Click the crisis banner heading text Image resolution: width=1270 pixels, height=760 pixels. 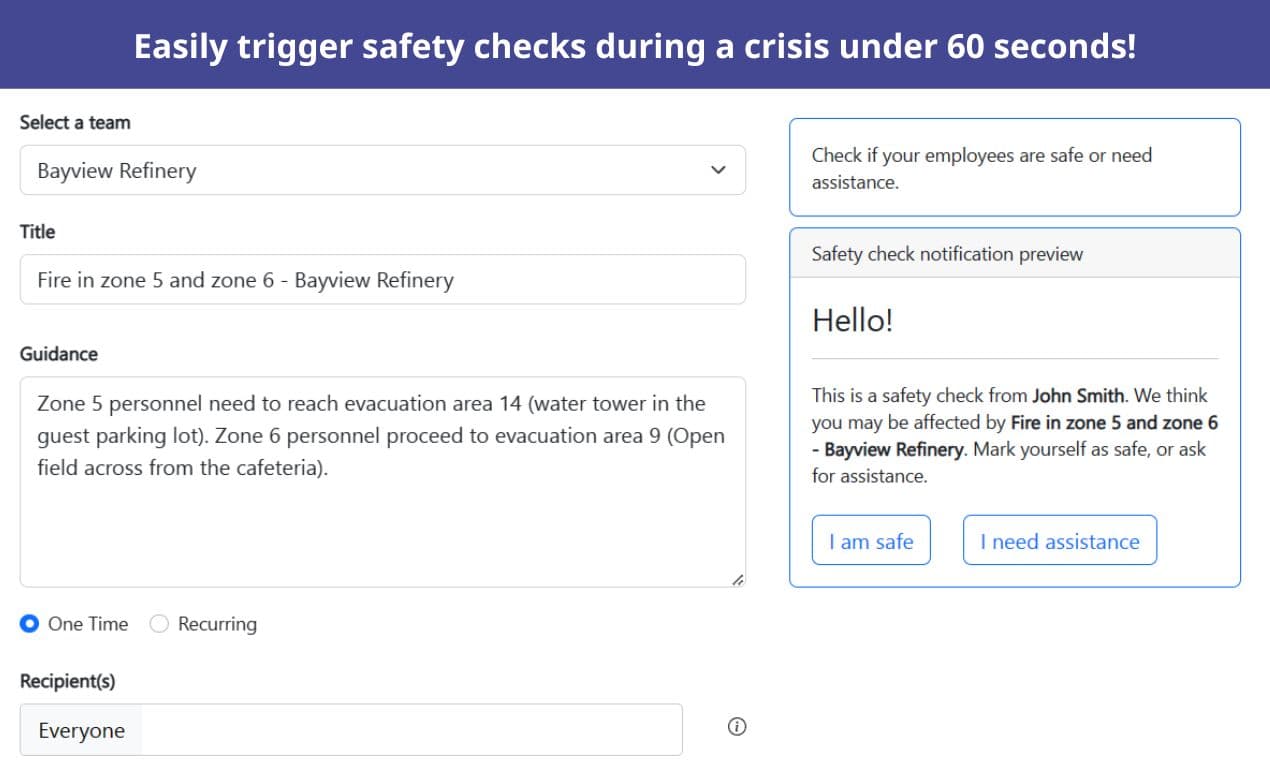tap(635, 45)
